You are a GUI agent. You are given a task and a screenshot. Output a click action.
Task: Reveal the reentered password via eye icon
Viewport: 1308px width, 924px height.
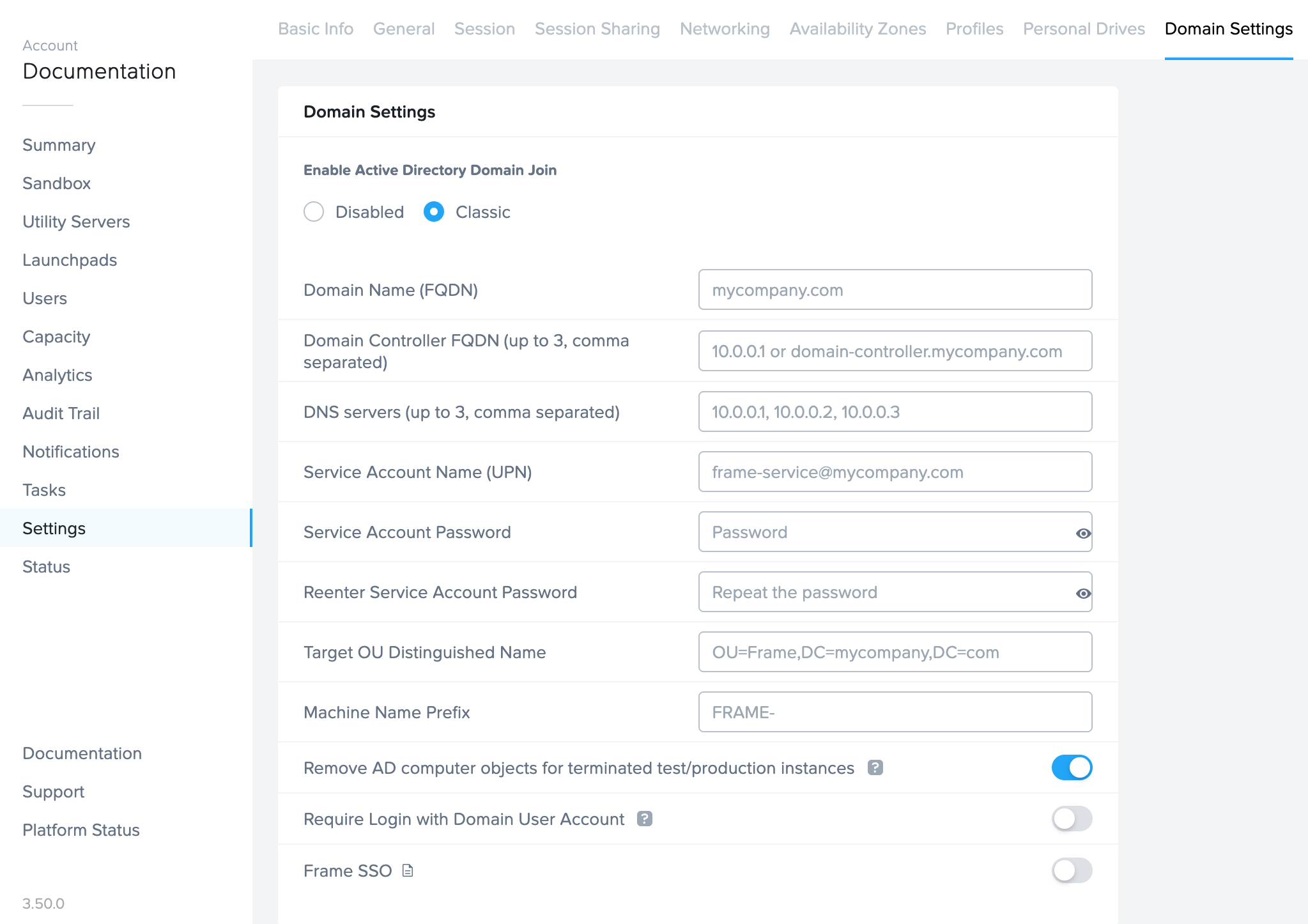[1083, 593]
